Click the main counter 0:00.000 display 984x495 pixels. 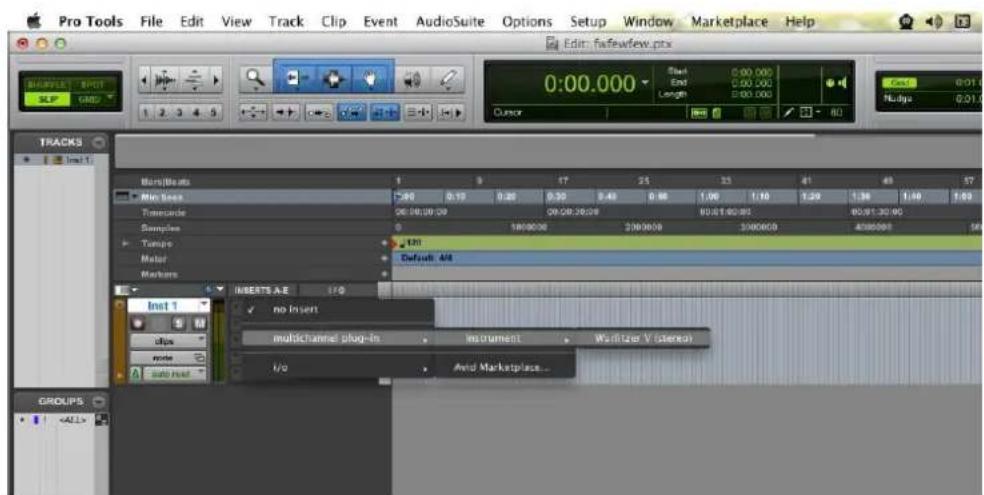click(590, 83)
